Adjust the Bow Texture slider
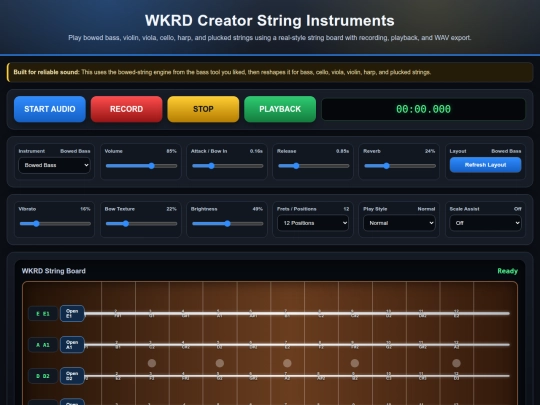 [141, 224]
